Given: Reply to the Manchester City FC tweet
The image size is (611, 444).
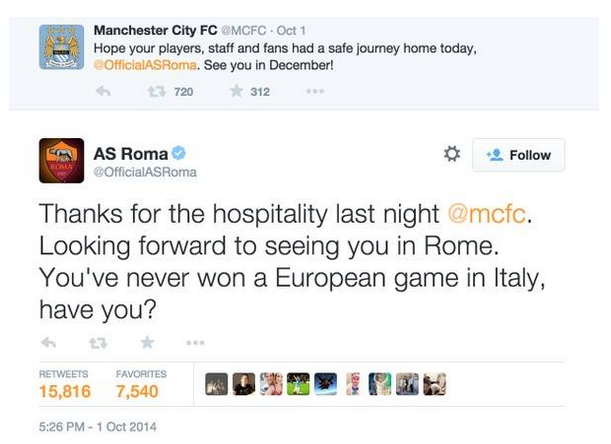Looking at the screenshot, I should coord(101,92).
